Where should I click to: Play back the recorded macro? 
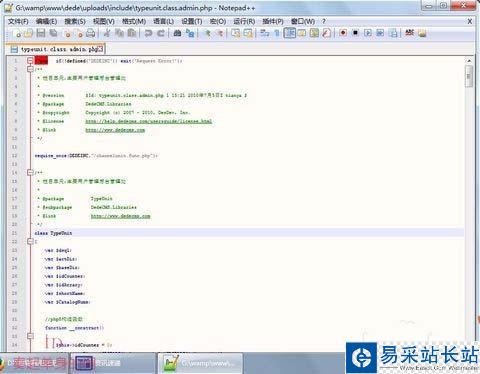(368, 33)
